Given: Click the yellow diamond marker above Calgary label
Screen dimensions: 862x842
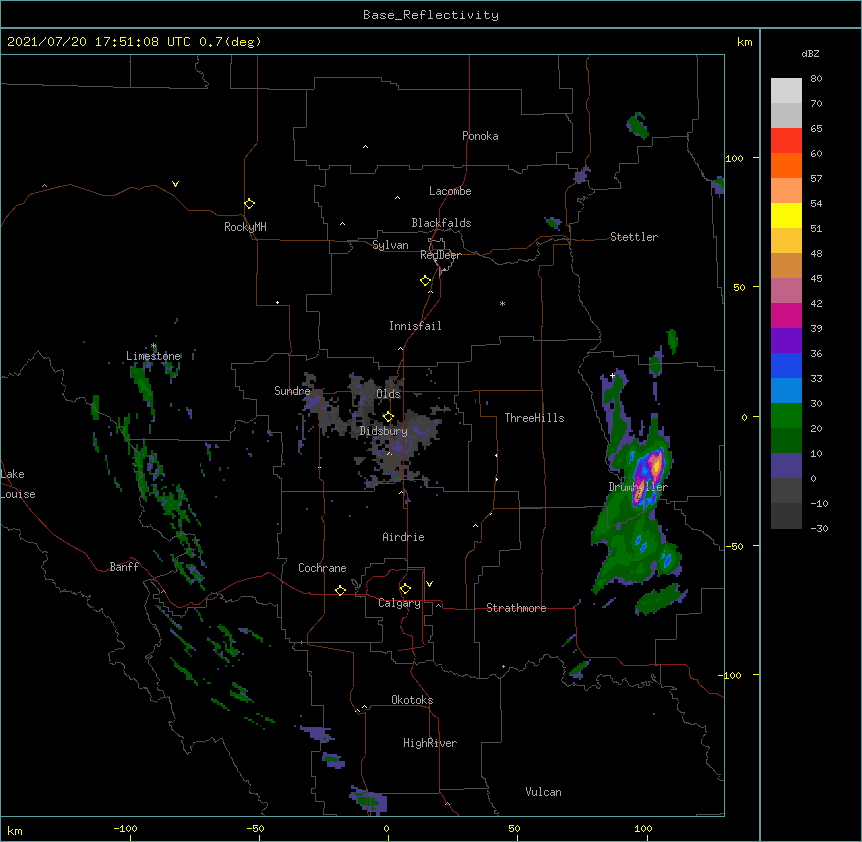Looking at the screenshot, I should tap(405, 589).
